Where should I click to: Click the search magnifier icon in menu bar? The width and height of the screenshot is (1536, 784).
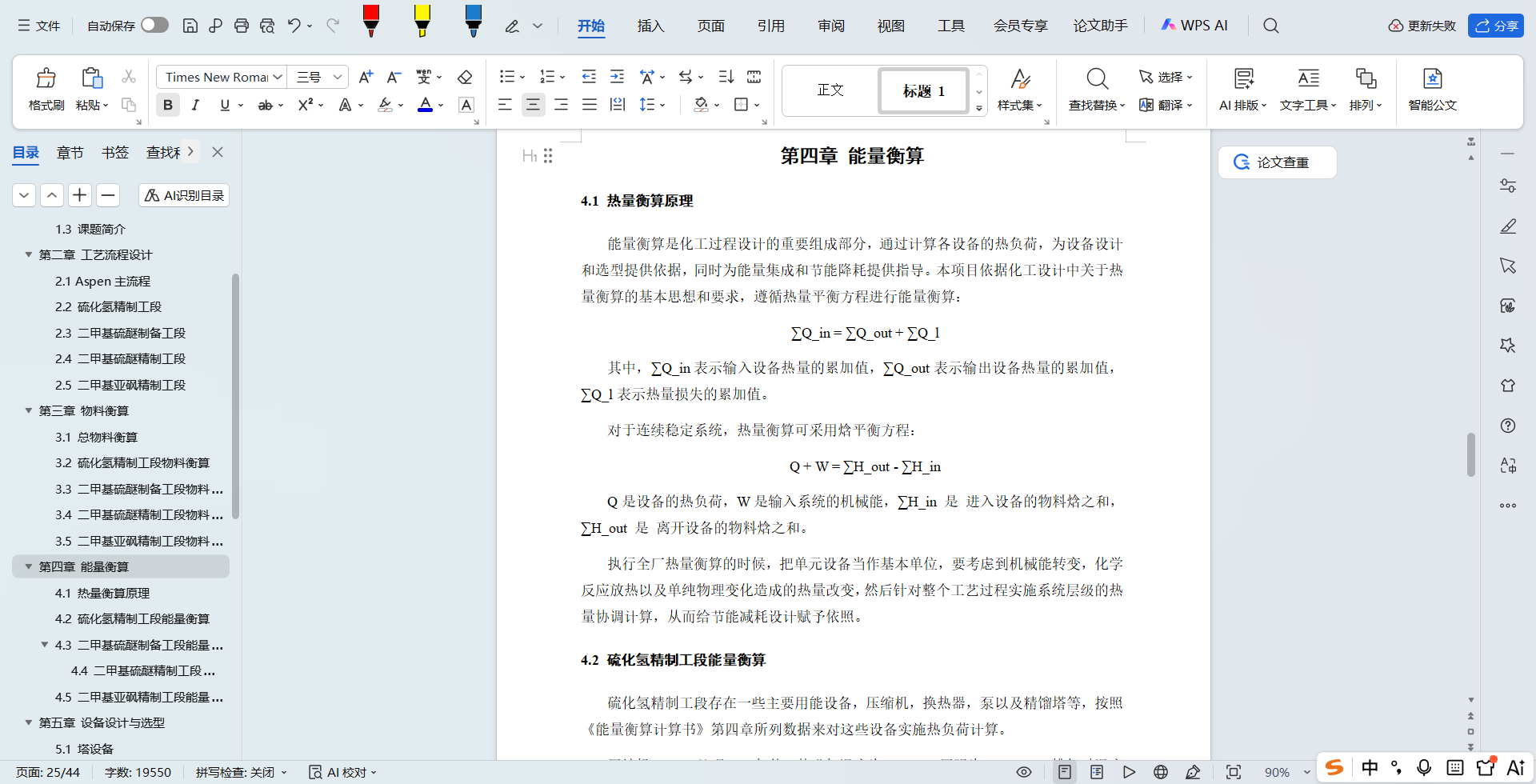(x=1270, y=26)
